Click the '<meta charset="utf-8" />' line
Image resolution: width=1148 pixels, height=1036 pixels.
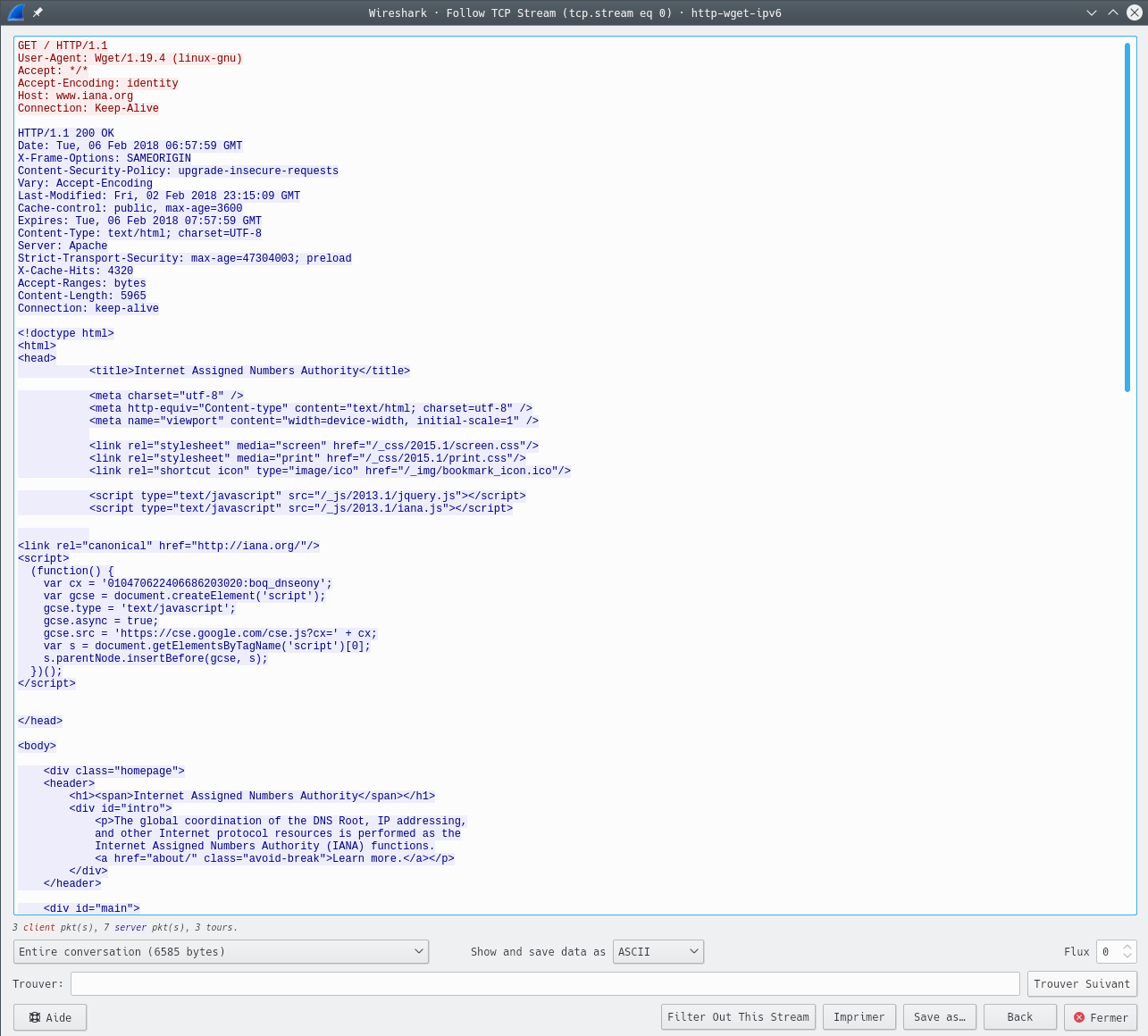(166, 396)
